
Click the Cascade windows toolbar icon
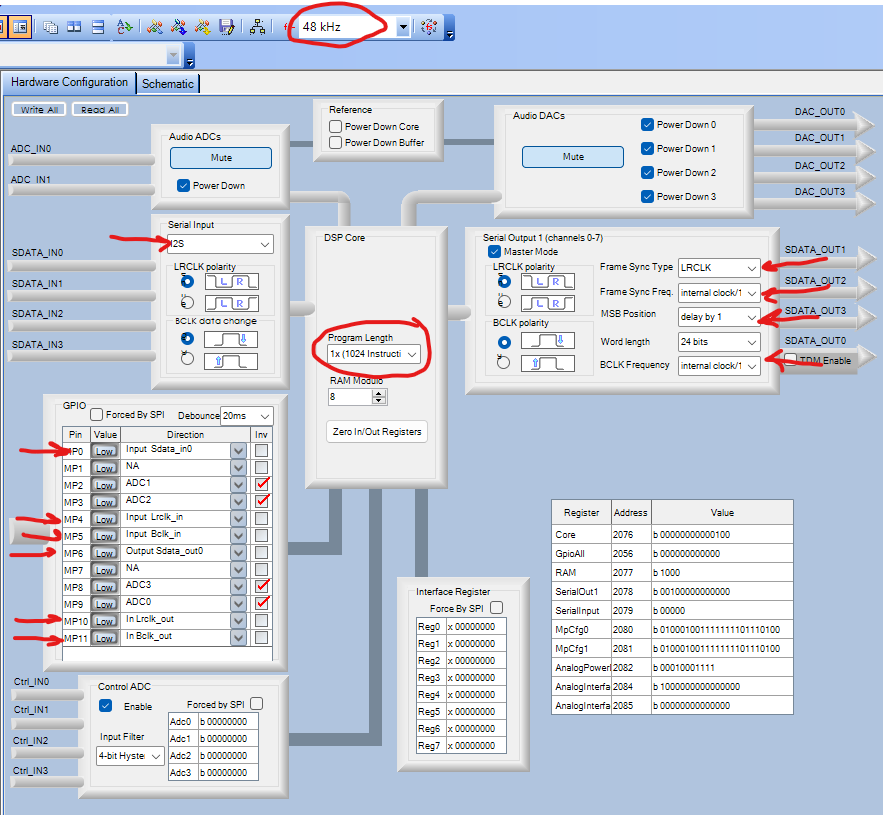(50, 26)
